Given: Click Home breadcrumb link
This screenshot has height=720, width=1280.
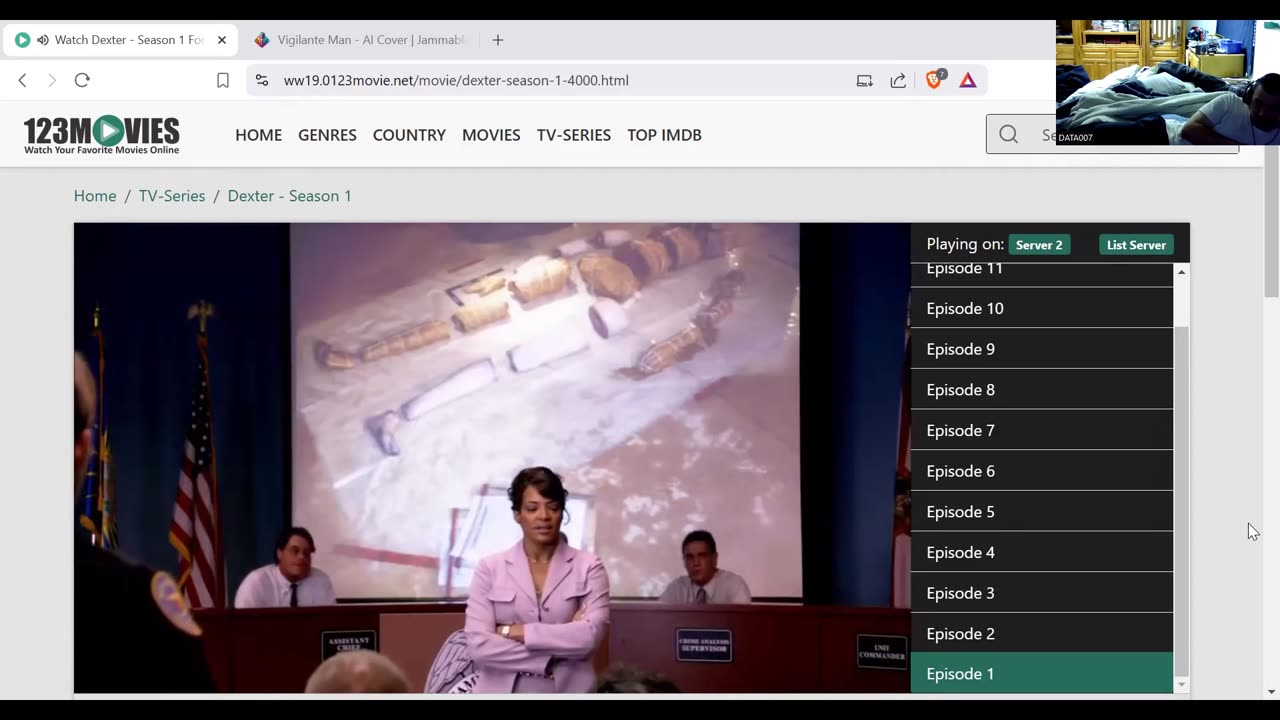Looking at the screenshot, I should point(95,196).
